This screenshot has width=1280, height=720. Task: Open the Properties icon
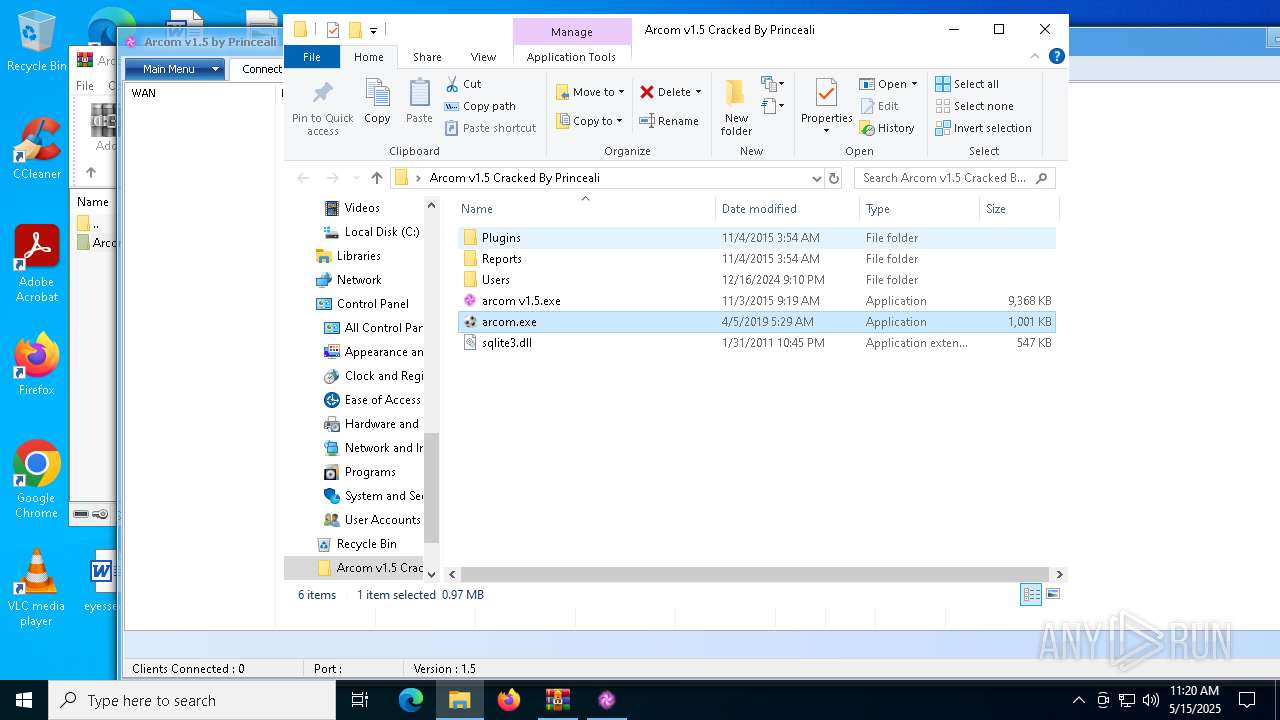tap(826, 95)
